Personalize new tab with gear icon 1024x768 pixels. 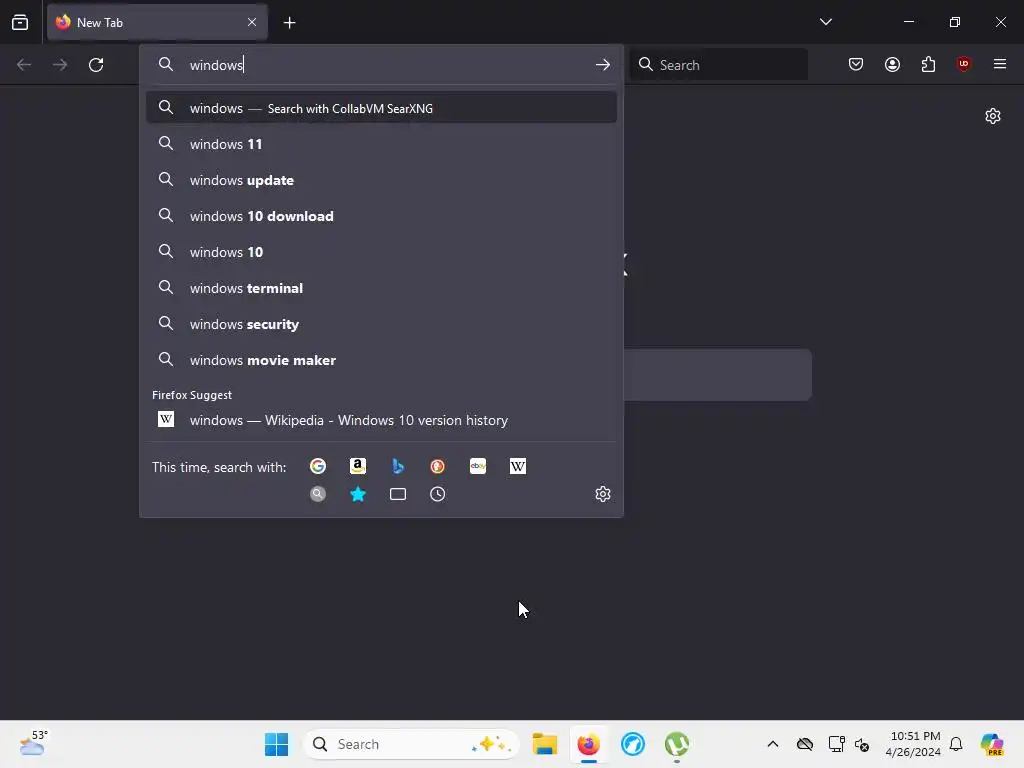click(993, 116)
